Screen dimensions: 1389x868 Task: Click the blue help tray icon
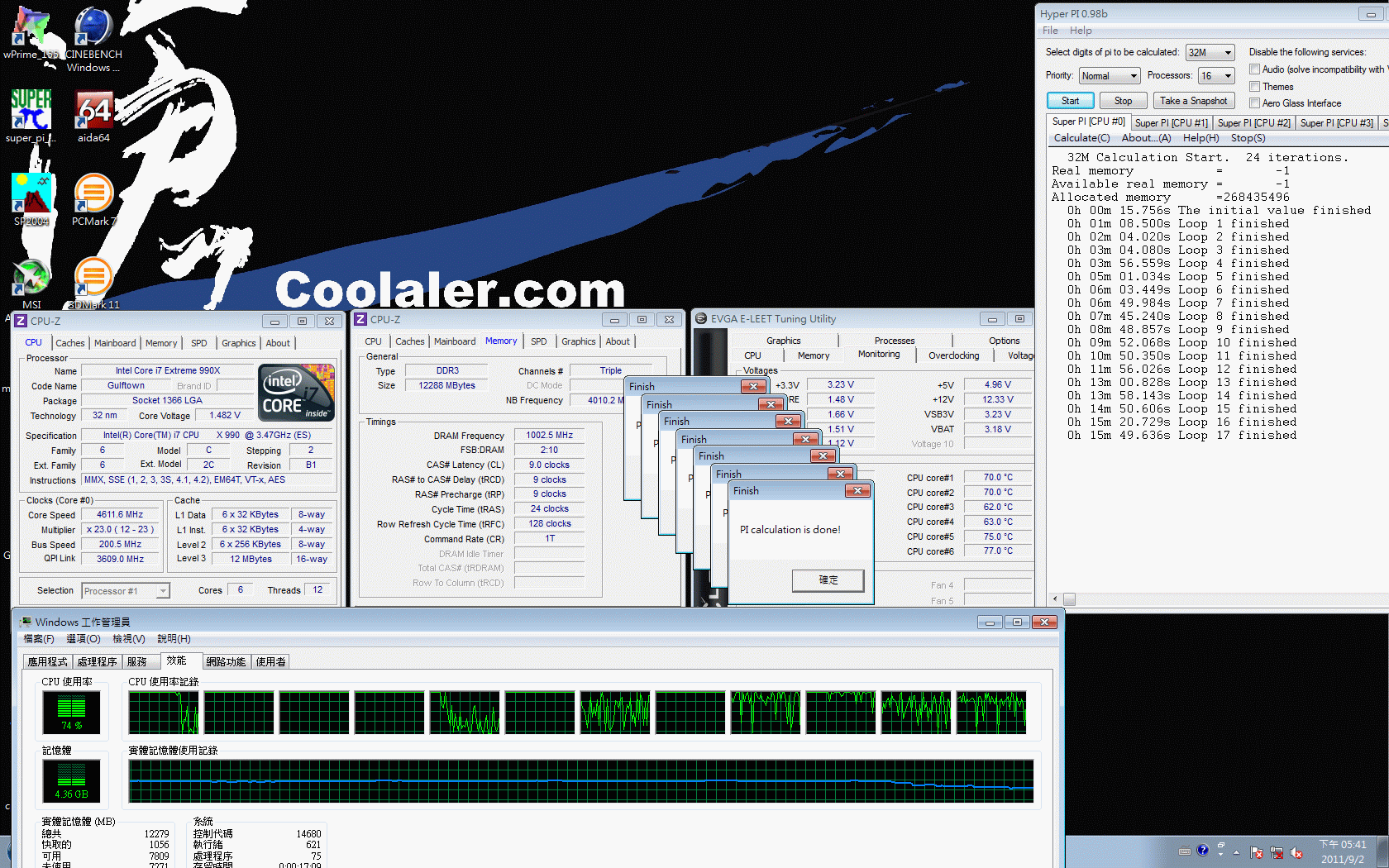[x=1203, y=850]
